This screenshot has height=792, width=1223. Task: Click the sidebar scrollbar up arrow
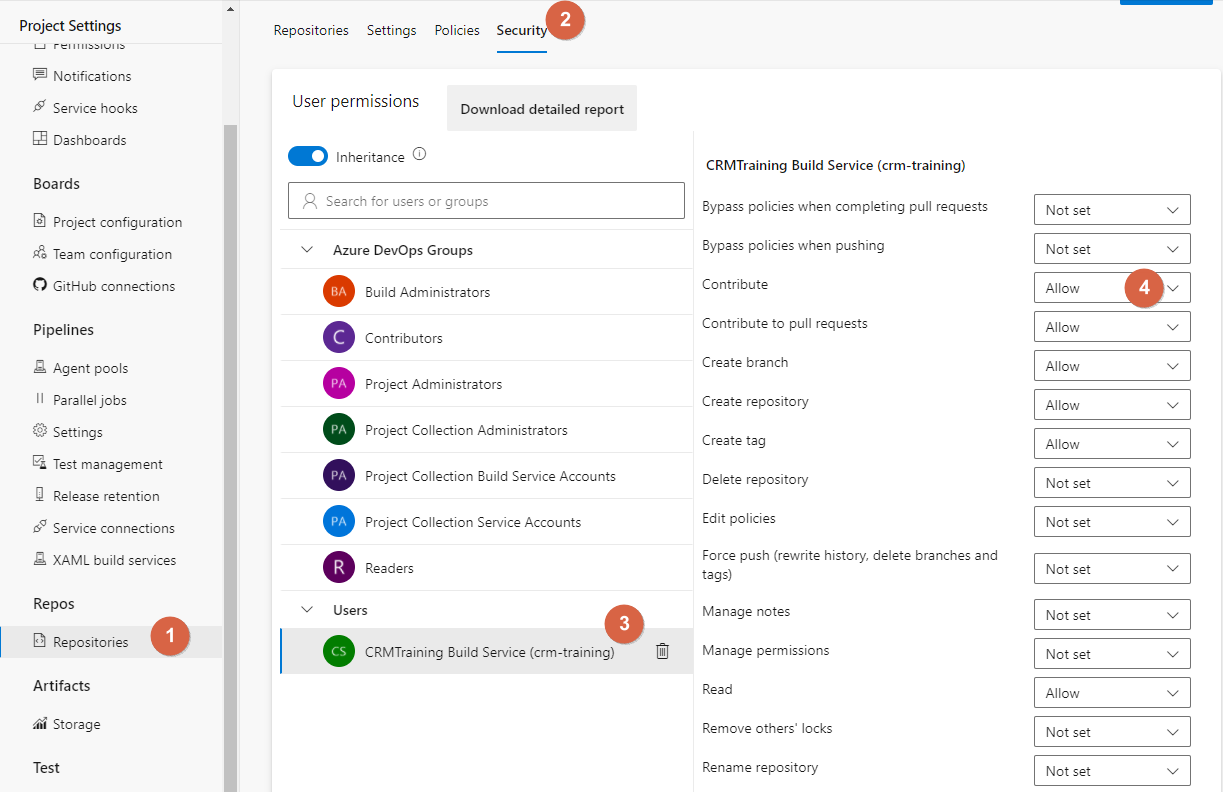[x=231, y=8]
